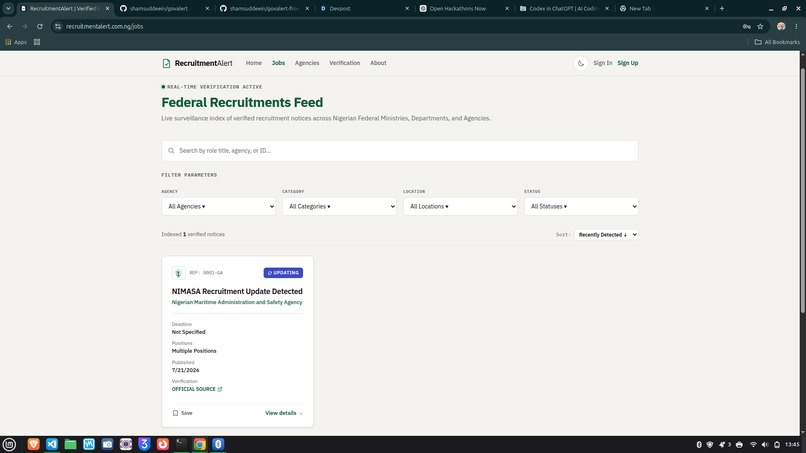
Task: Open the password manager key icon
Action: coord(746,26)
